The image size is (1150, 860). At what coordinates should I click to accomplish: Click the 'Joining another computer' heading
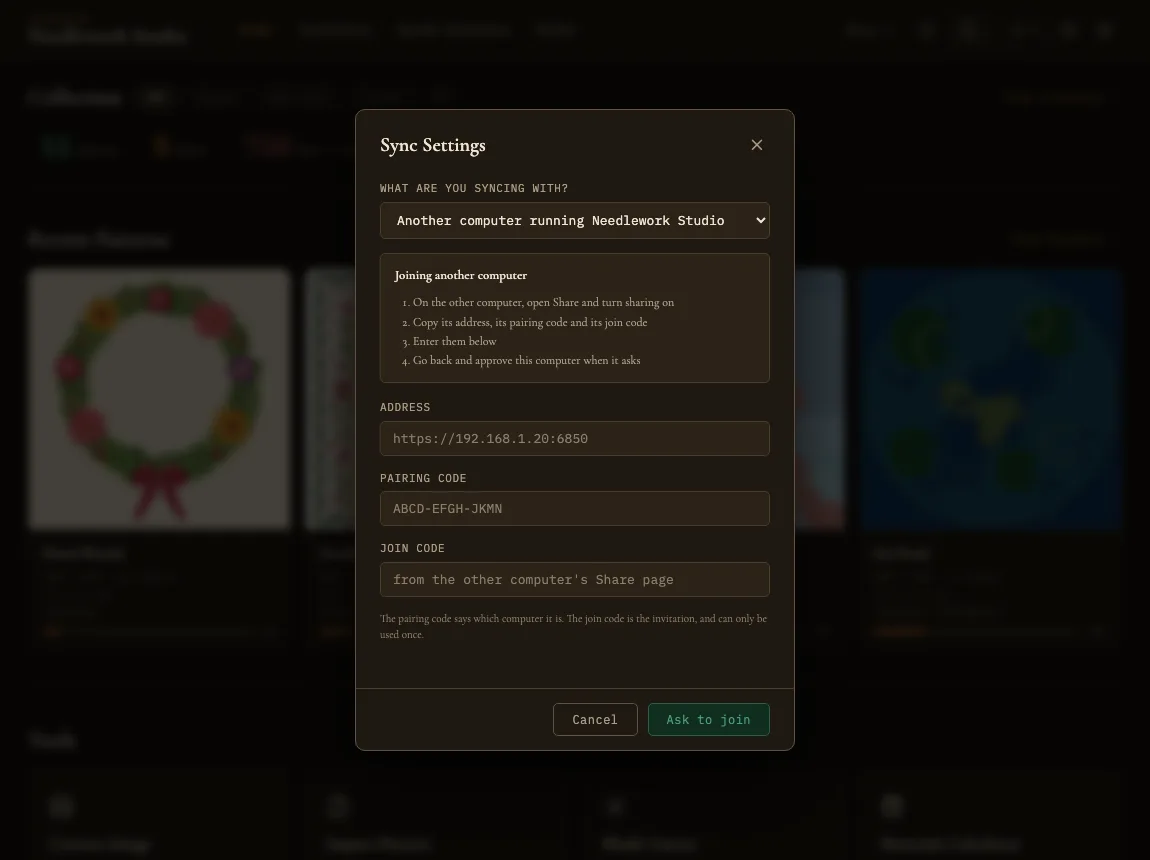pyautogui.click(x=461, y=276)
